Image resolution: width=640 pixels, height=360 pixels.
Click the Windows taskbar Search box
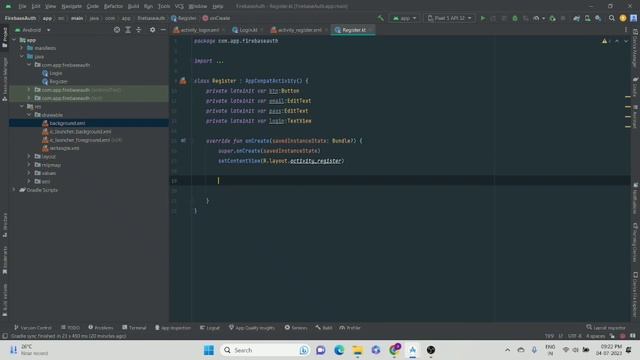tap(265, 350)
